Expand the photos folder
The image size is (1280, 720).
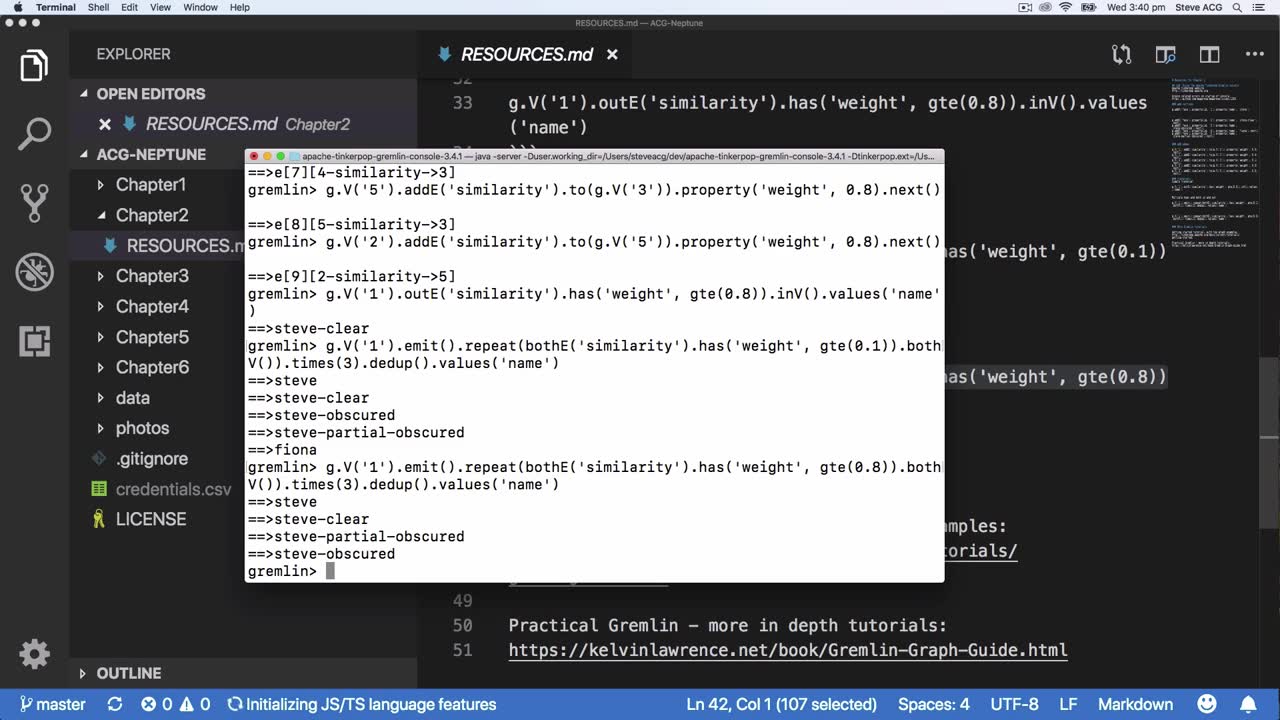click(x=142, y=428)
